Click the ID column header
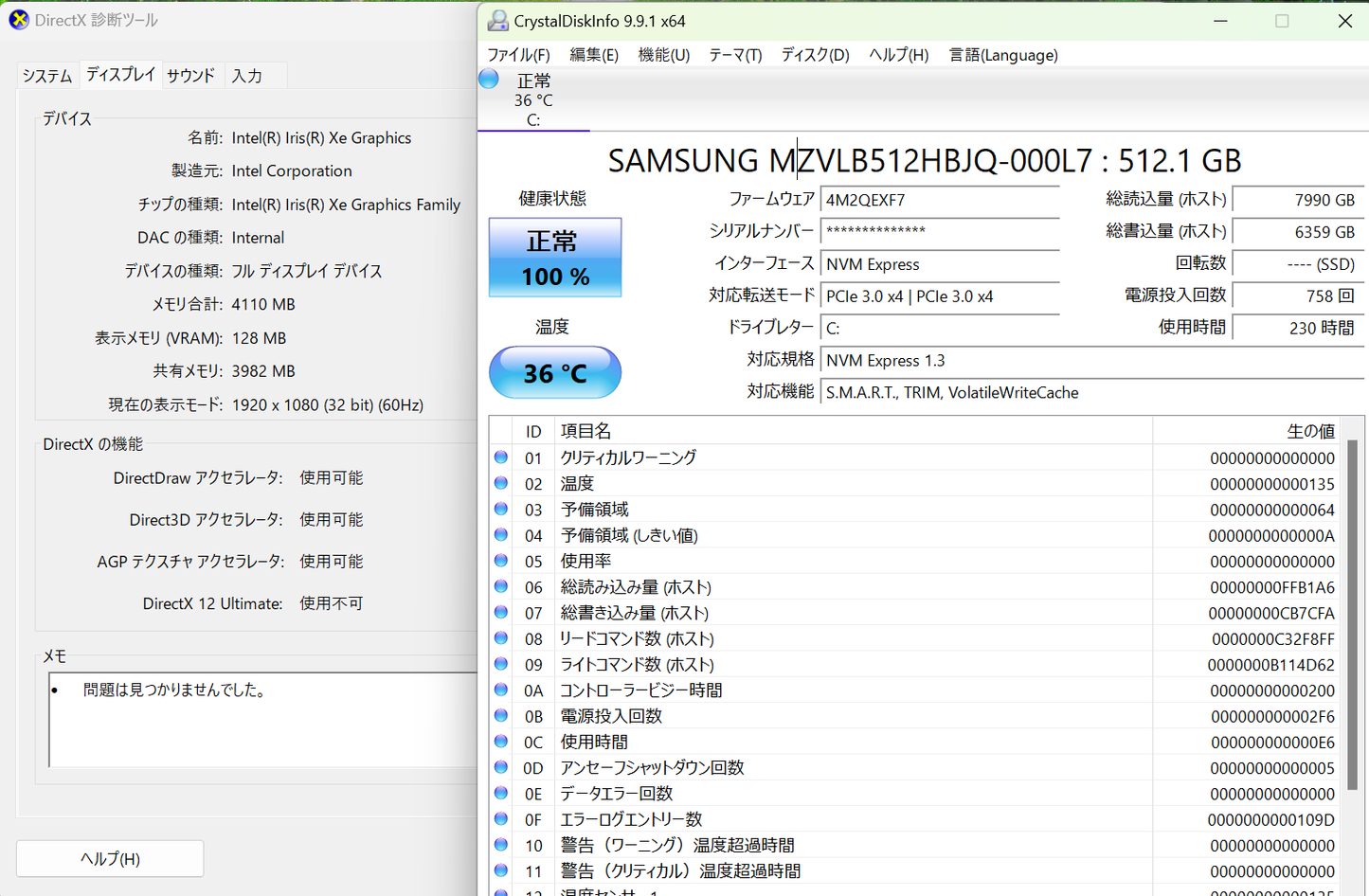This screenshot has height=896, width=1369. (x=533, y=431)
